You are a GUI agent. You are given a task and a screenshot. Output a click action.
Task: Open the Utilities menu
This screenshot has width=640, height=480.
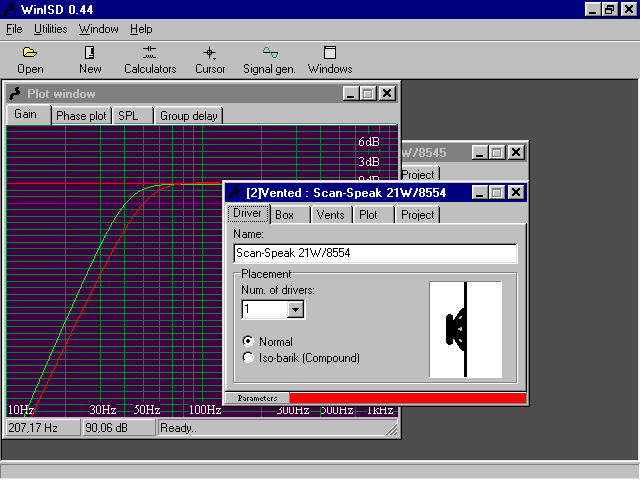[51, 29]
